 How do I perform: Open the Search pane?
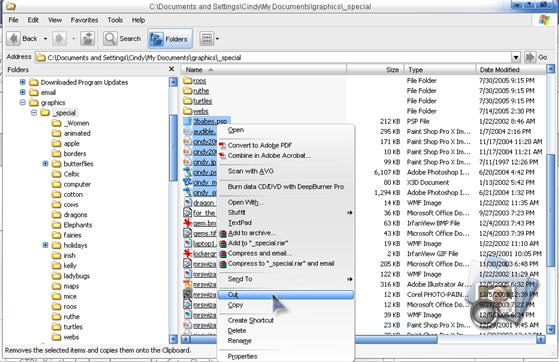tap(122, 39)
